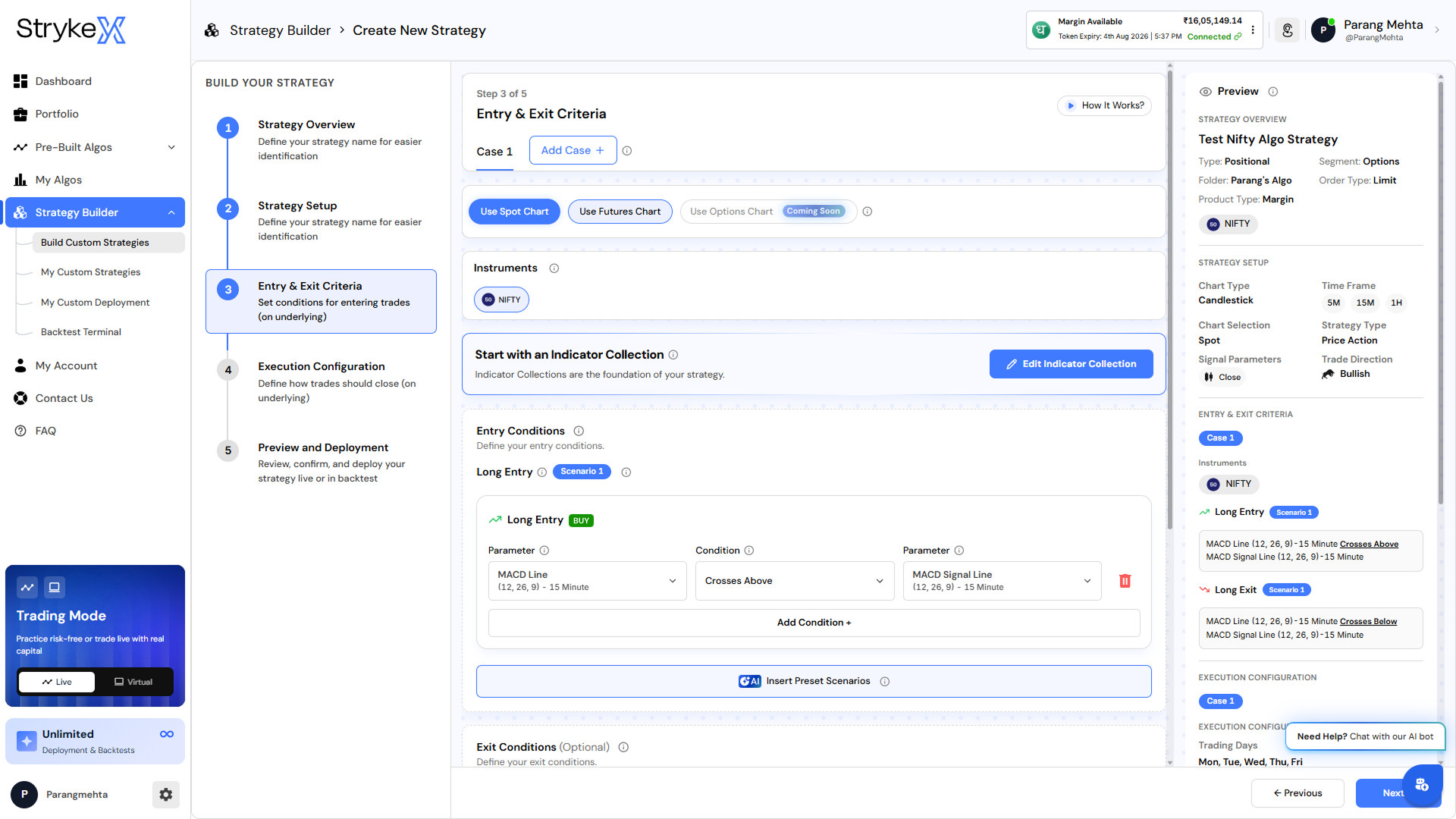The height and width of the screenshot is (819, 1456).
Task: Open the Dashboard sidebar icon
Action: point(20,81)
